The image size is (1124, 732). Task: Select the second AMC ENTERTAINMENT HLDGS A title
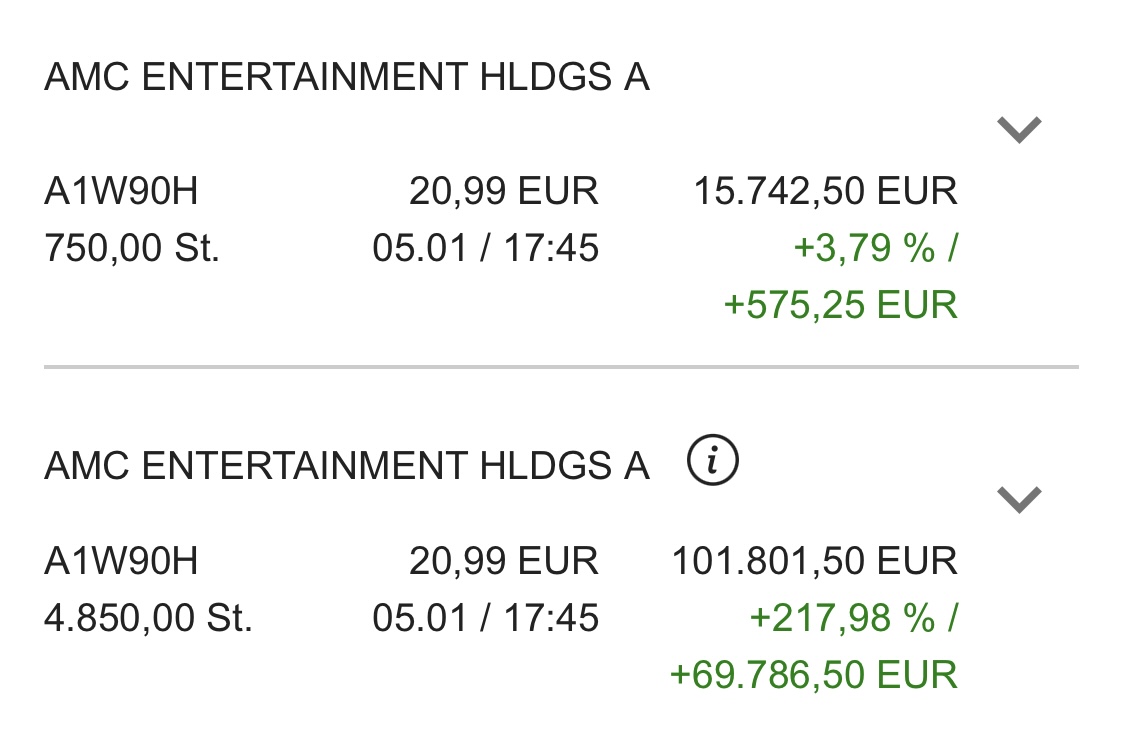(x=345, y=463)
